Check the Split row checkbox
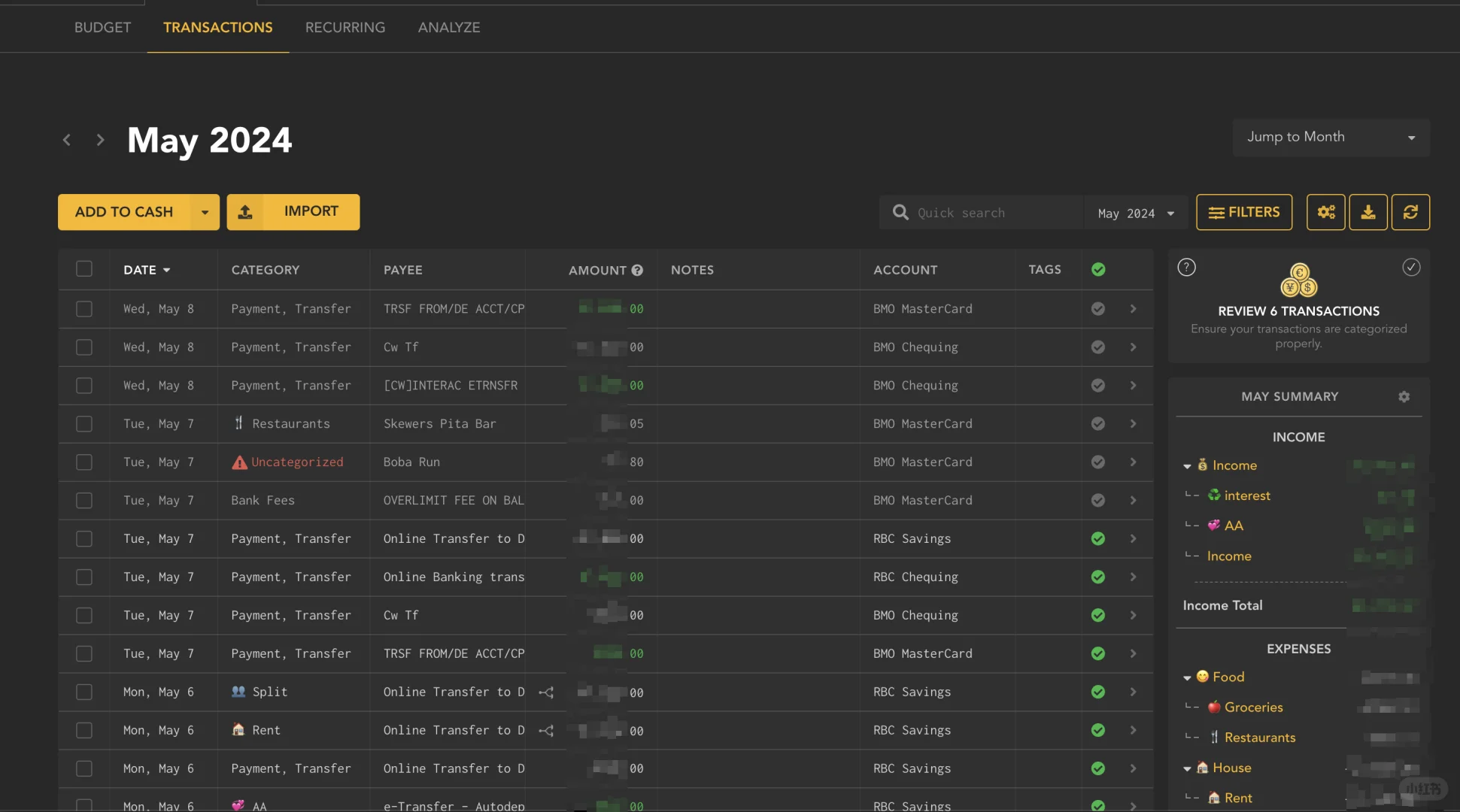Viewport: 1460px width, 812px height. pos(84,692)
